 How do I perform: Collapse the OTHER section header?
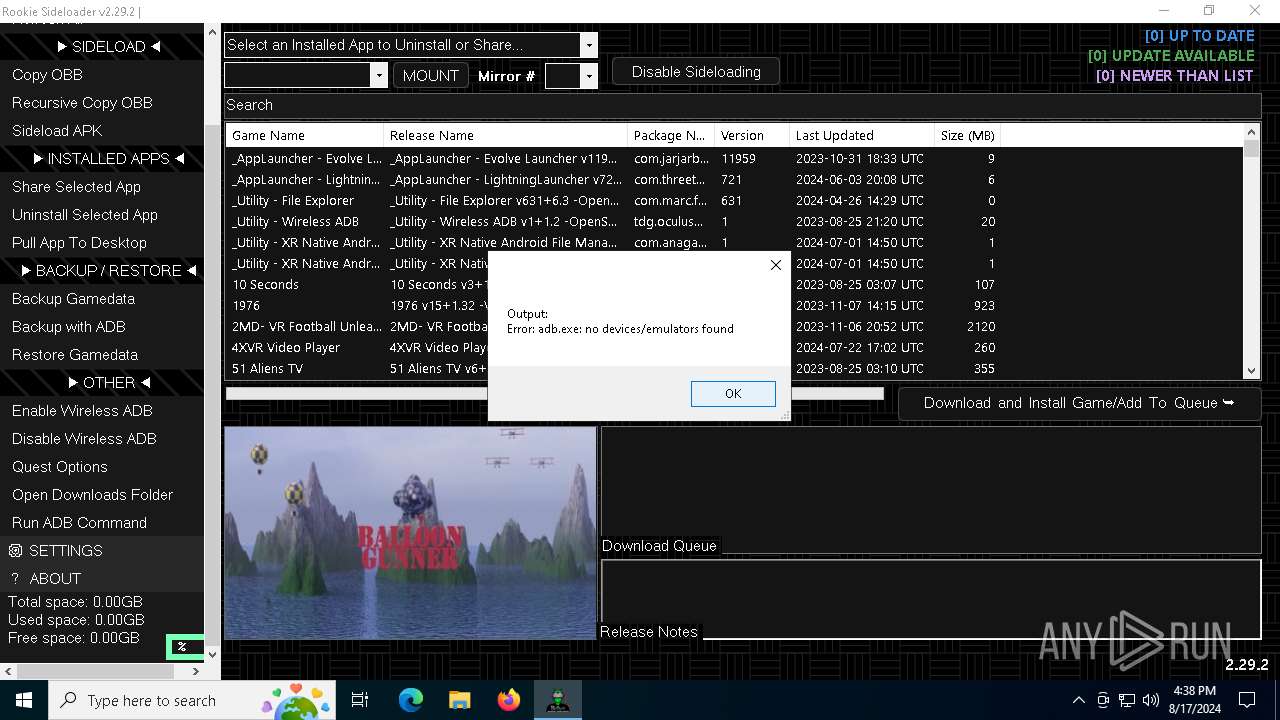(x=109, y=382)
